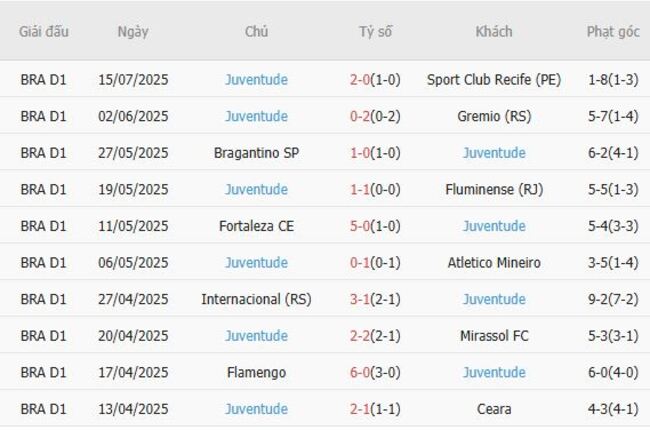Click the "Giải đấu" column header

44,31
